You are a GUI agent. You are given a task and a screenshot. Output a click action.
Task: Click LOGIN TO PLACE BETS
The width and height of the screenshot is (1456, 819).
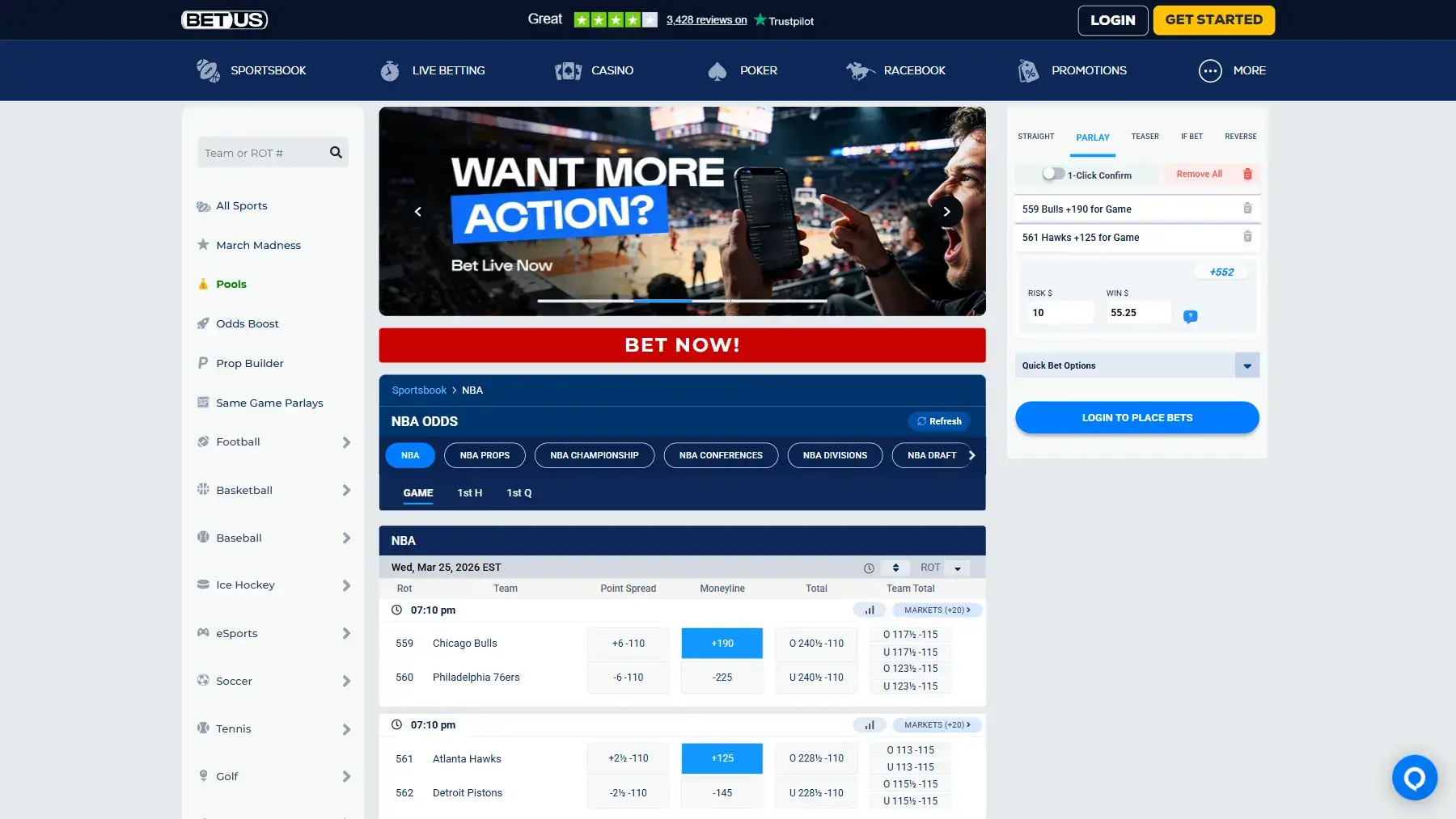click(x=1136, y=418)
